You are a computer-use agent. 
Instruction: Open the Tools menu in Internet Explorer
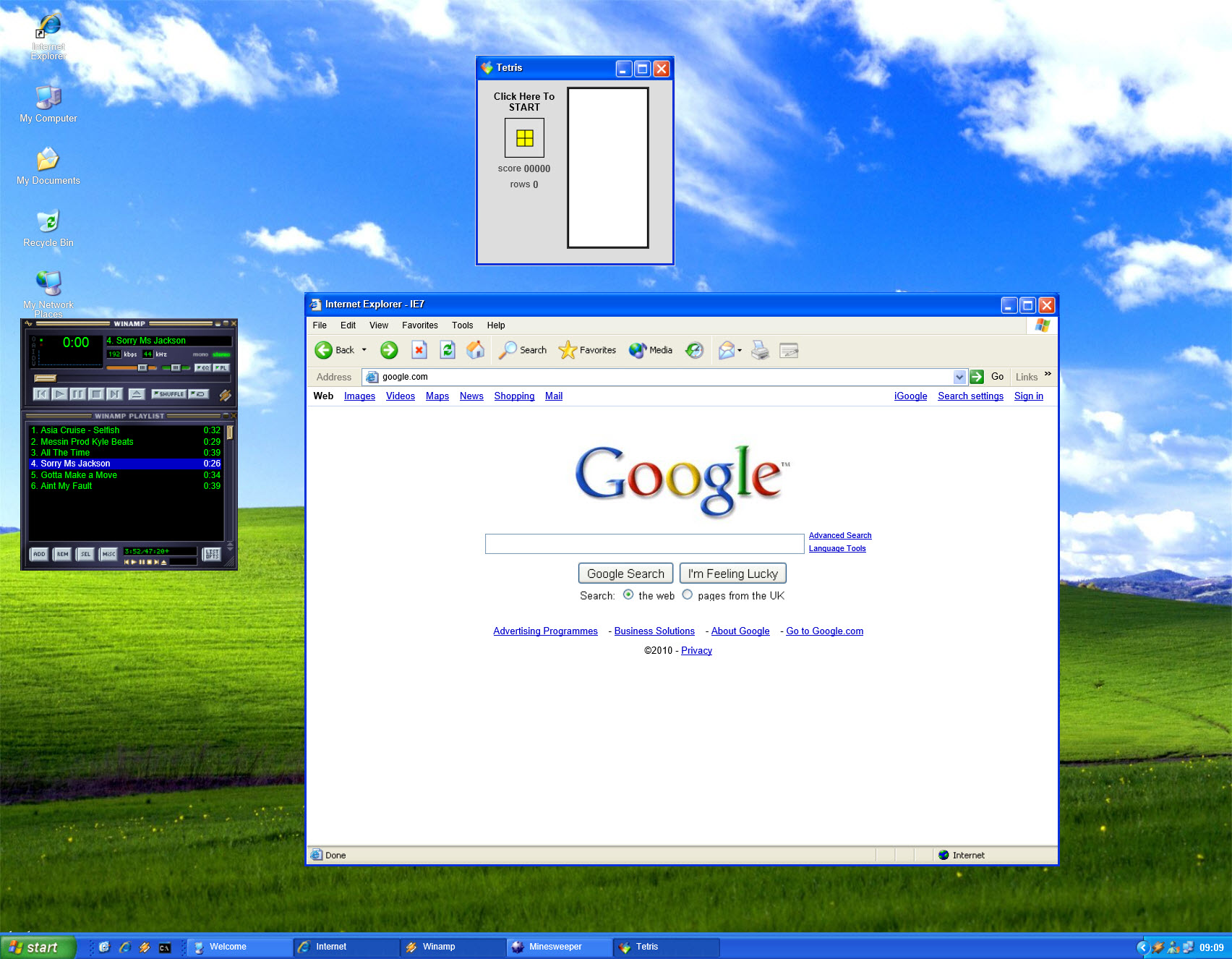pyautogui.click(x=462, y=325)
